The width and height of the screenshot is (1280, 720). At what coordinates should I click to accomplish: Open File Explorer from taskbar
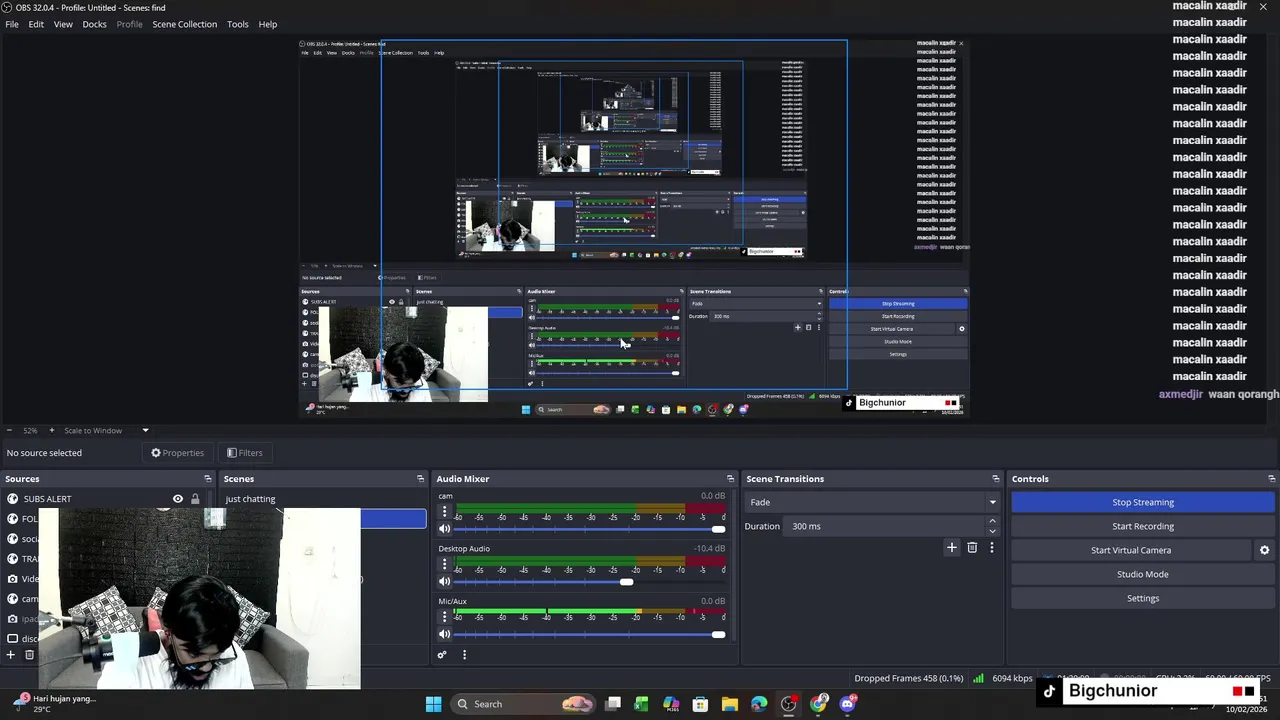pyautogui.click(x=730, y=704)
